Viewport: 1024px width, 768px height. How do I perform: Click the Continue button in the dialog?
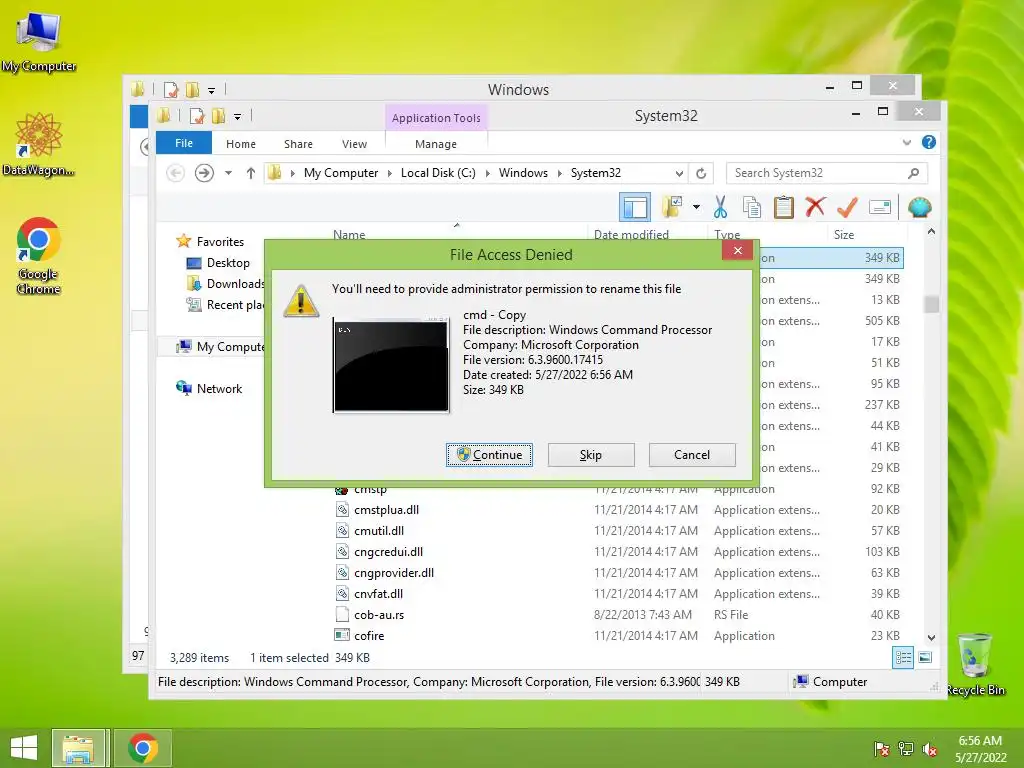coord(489,455)
